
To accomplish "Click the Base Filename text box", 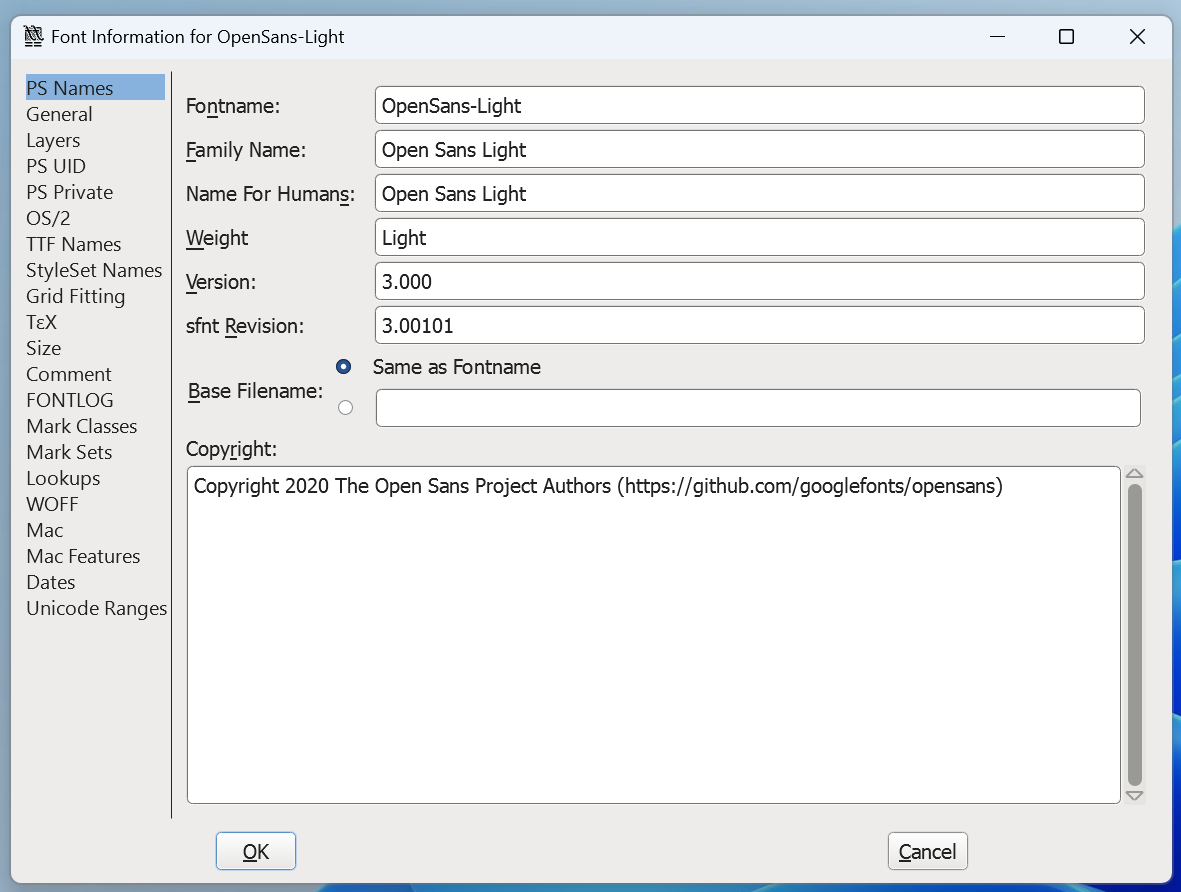I will coord(757,408).
